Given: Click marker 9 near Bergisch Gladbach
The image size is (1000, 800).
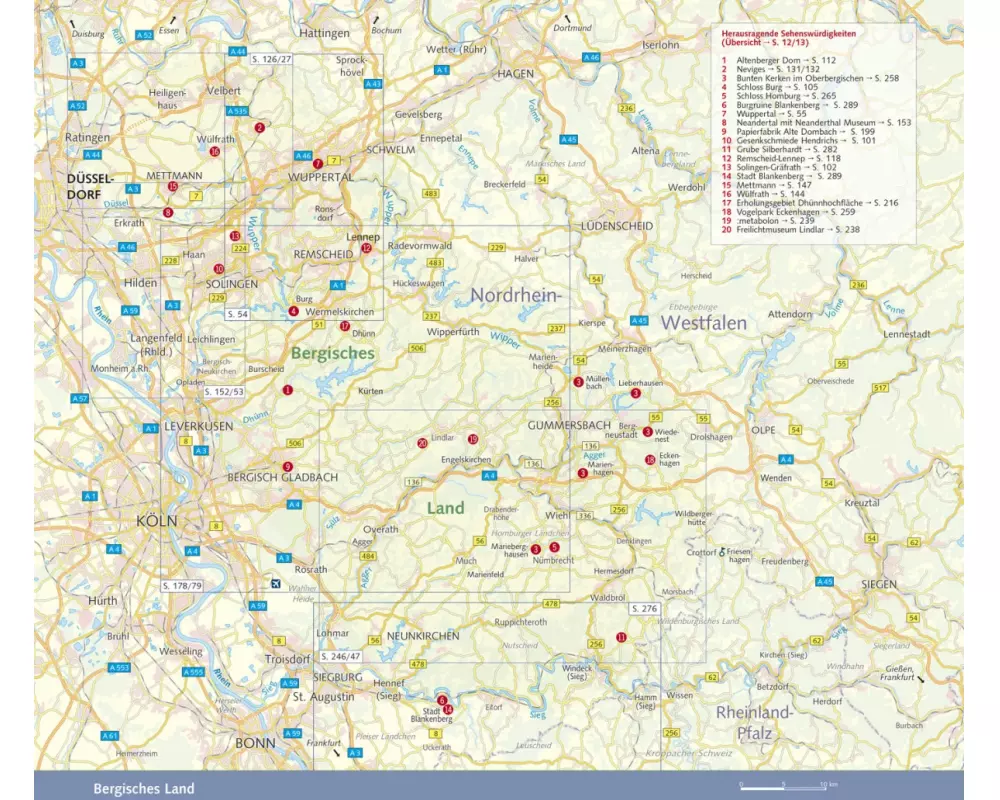Looking at the screenshot, I should pos(288,466).
